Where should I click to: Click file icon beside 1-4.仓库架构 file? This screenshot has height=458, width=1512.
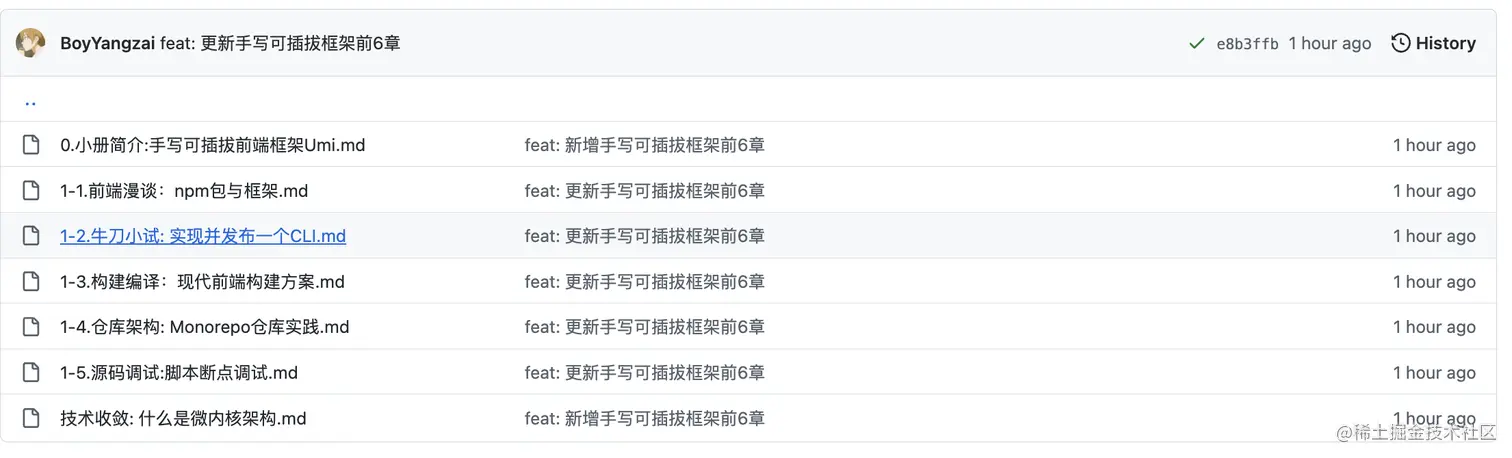click(31, 327)
